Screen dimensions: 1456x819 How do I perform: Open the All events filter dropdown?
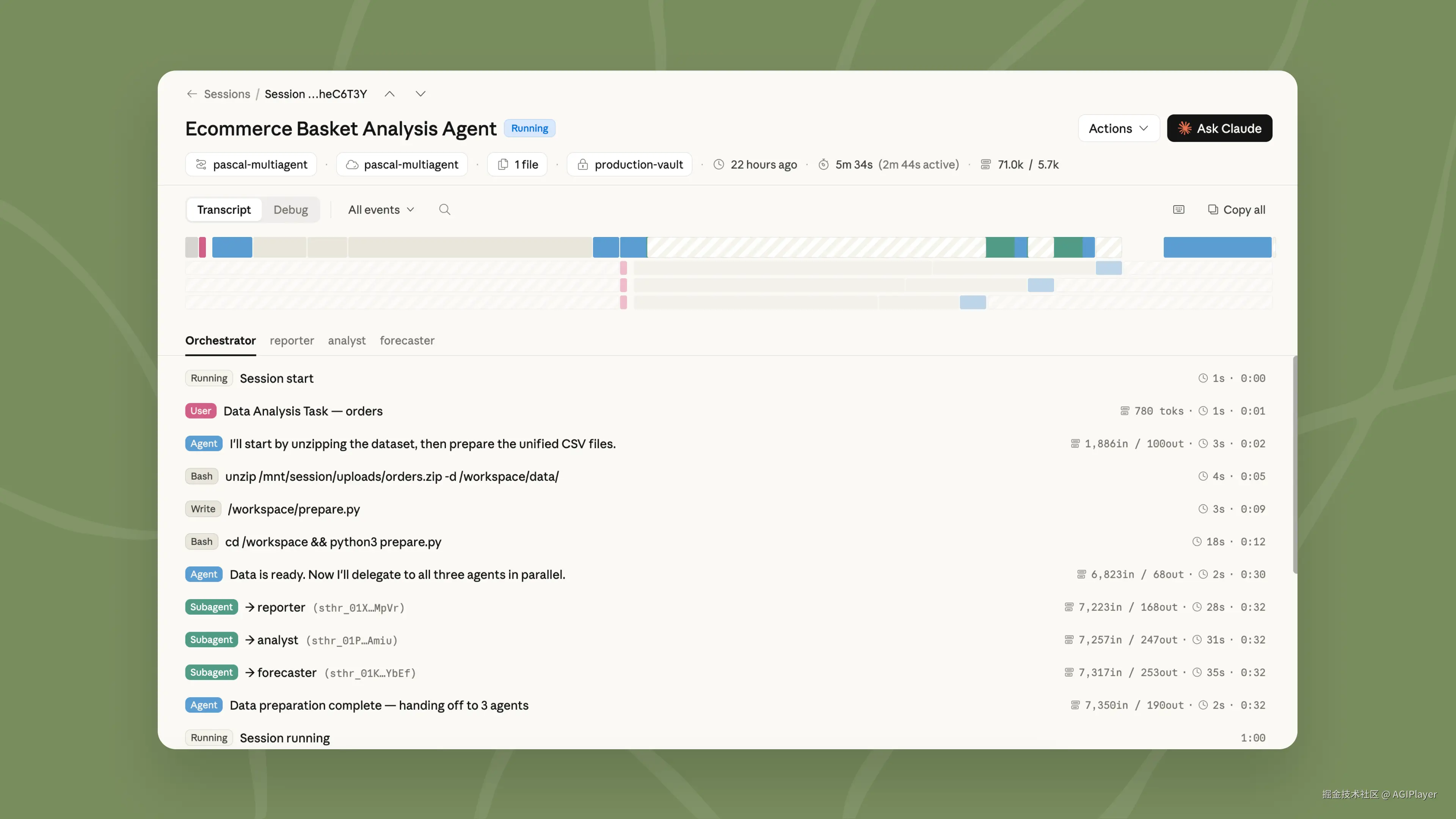[381, 210]
